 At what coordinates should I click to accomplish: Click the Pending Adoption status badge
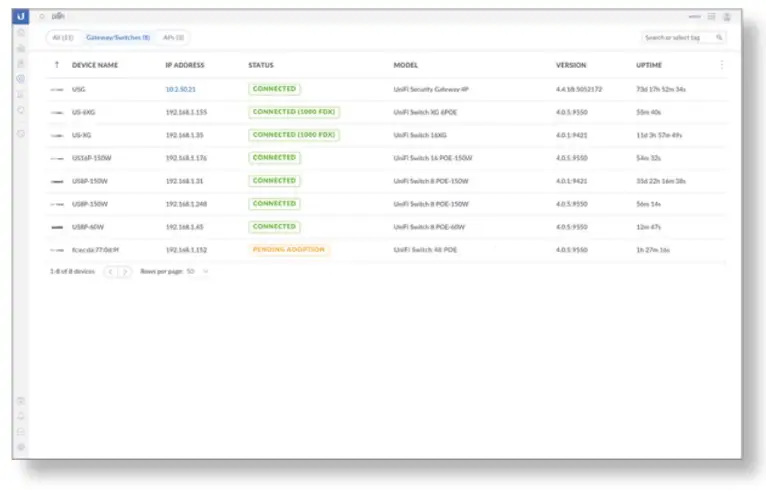[289, 250]
